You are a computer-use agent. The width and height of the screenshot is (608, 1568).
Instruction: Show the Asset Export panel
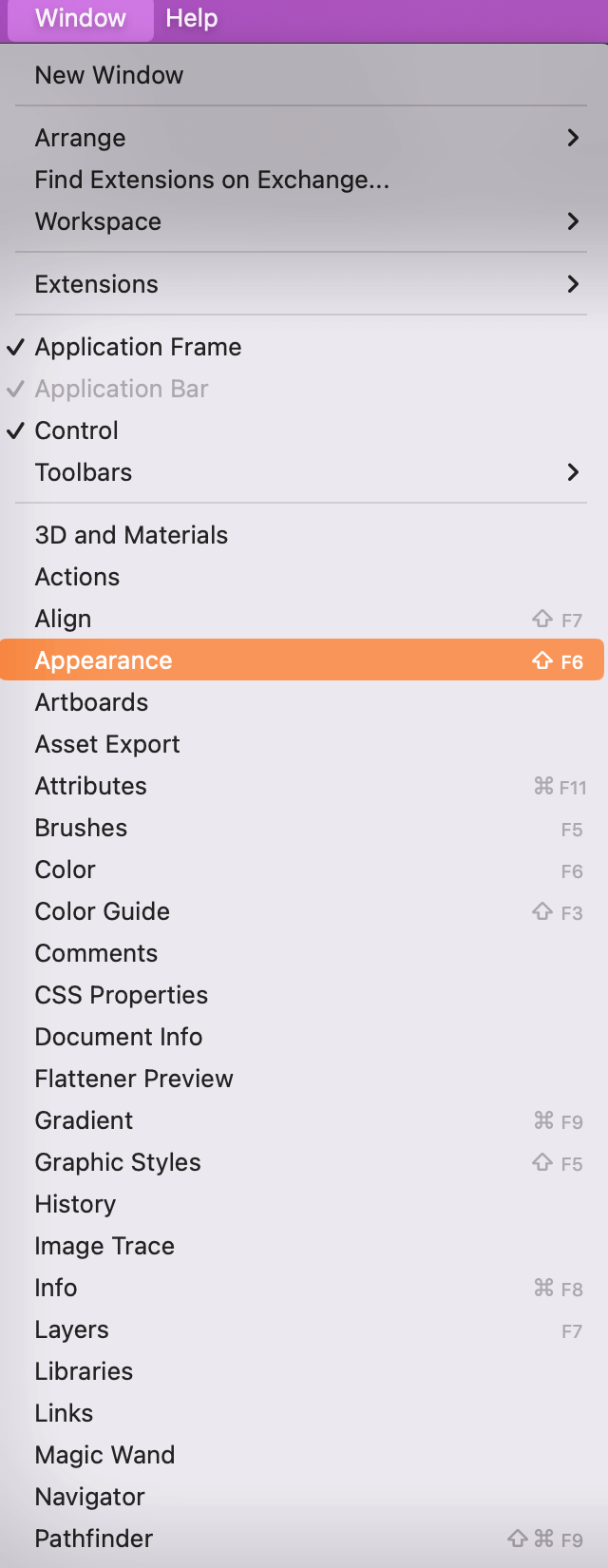(107, 744)
